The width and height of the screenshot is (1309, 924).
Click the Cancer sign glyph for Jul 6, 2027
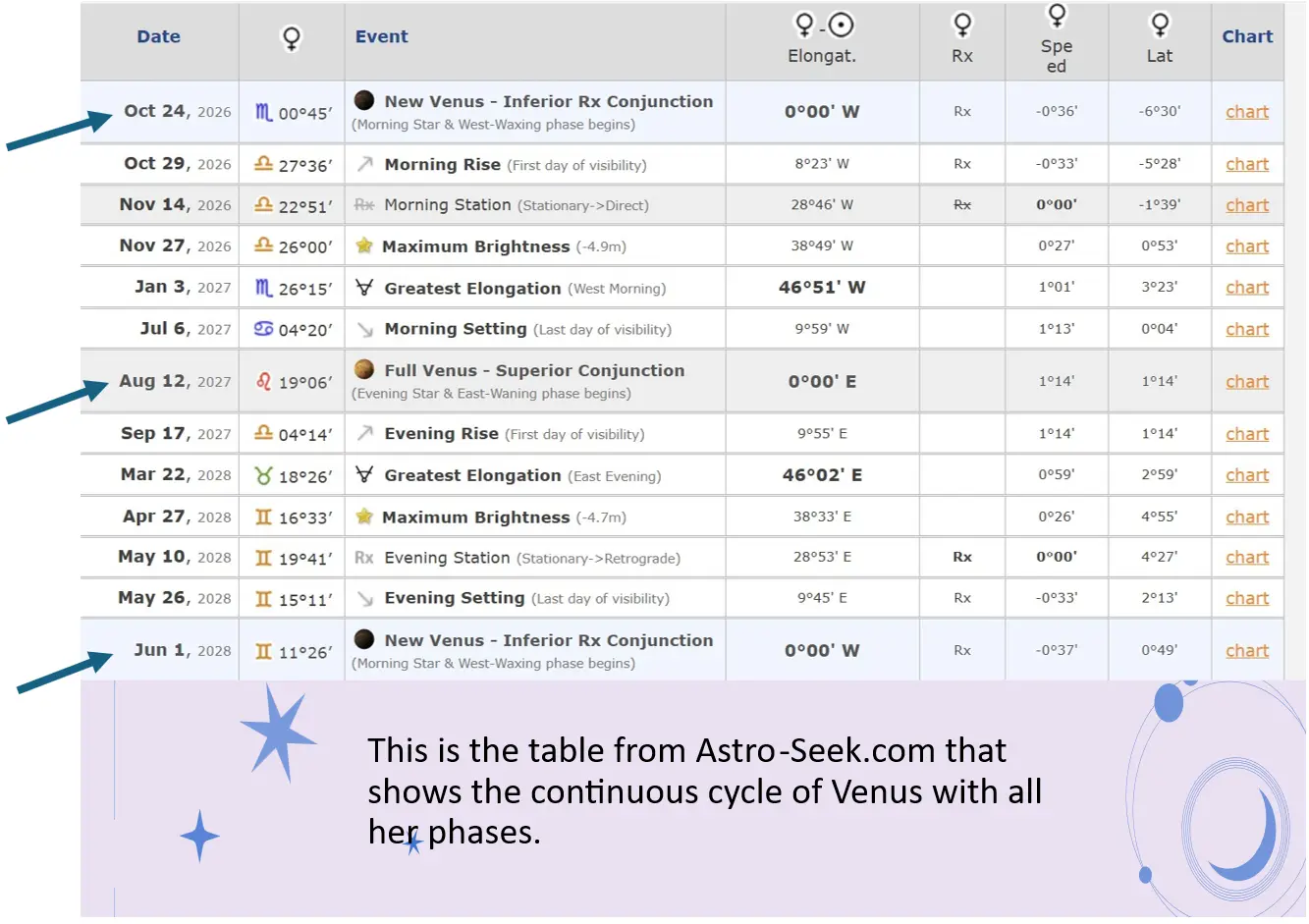tap(263, 329)
